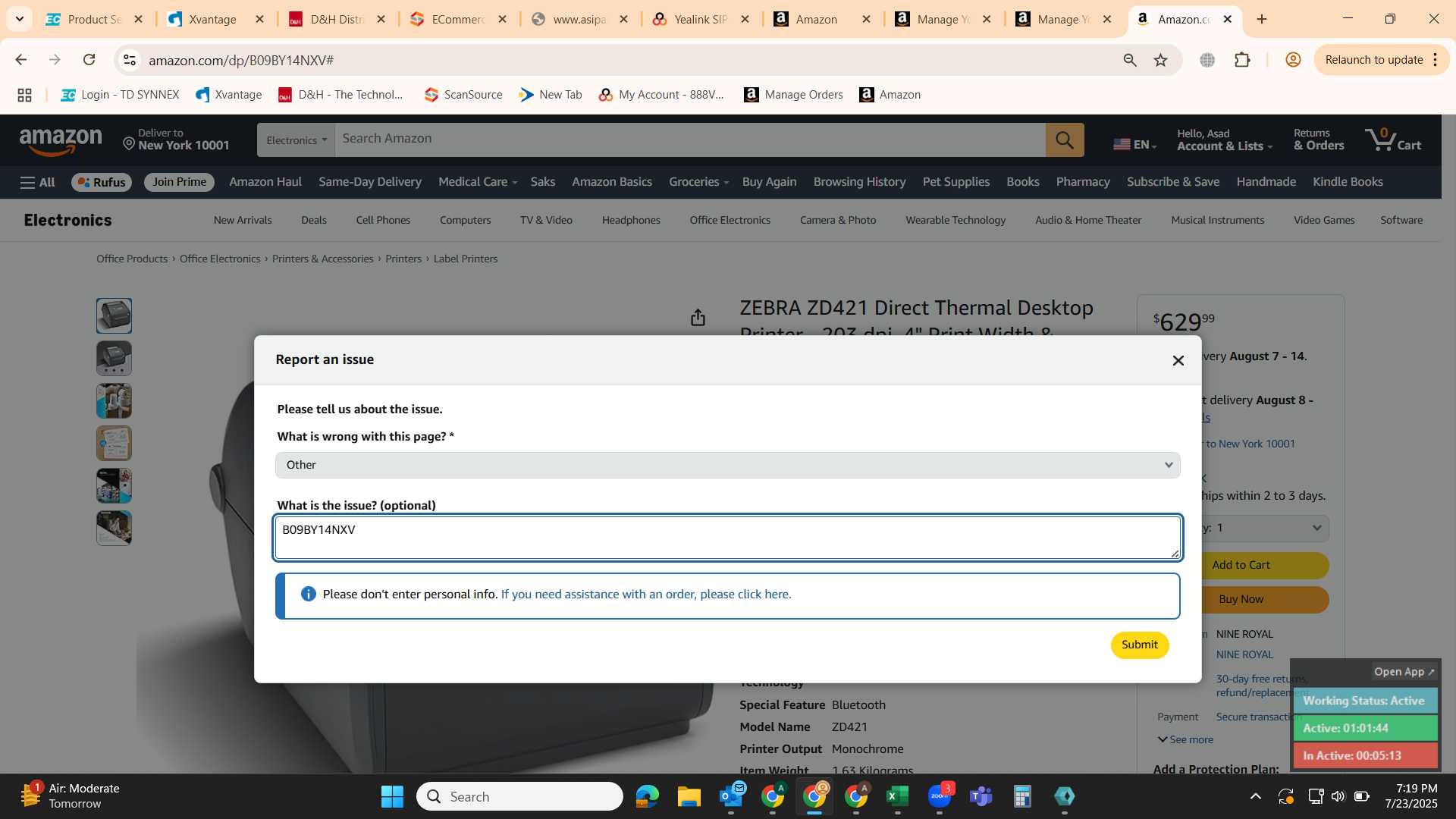This screenshot has width=1456, height=819.
Task: Open the ScanSource bookmark
Action: point(463,95)
